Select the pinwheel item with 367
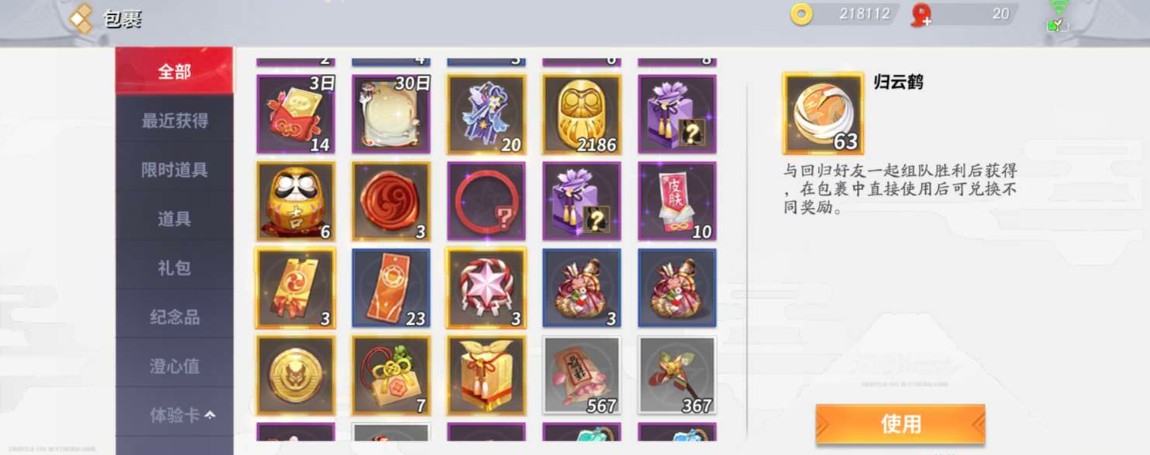Viewport: 1150px width, 455px height. 677,376
